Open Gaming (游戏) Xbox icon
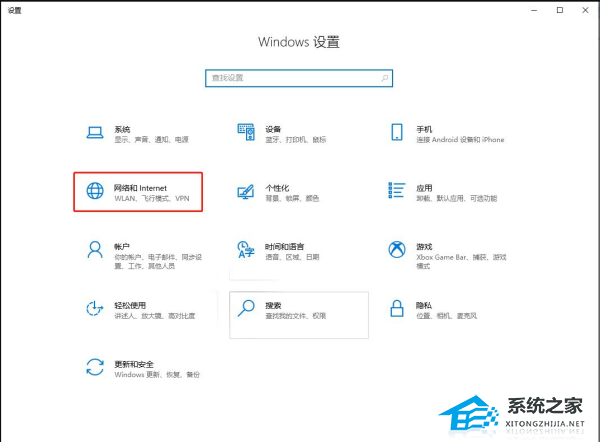 coord(397,250)
